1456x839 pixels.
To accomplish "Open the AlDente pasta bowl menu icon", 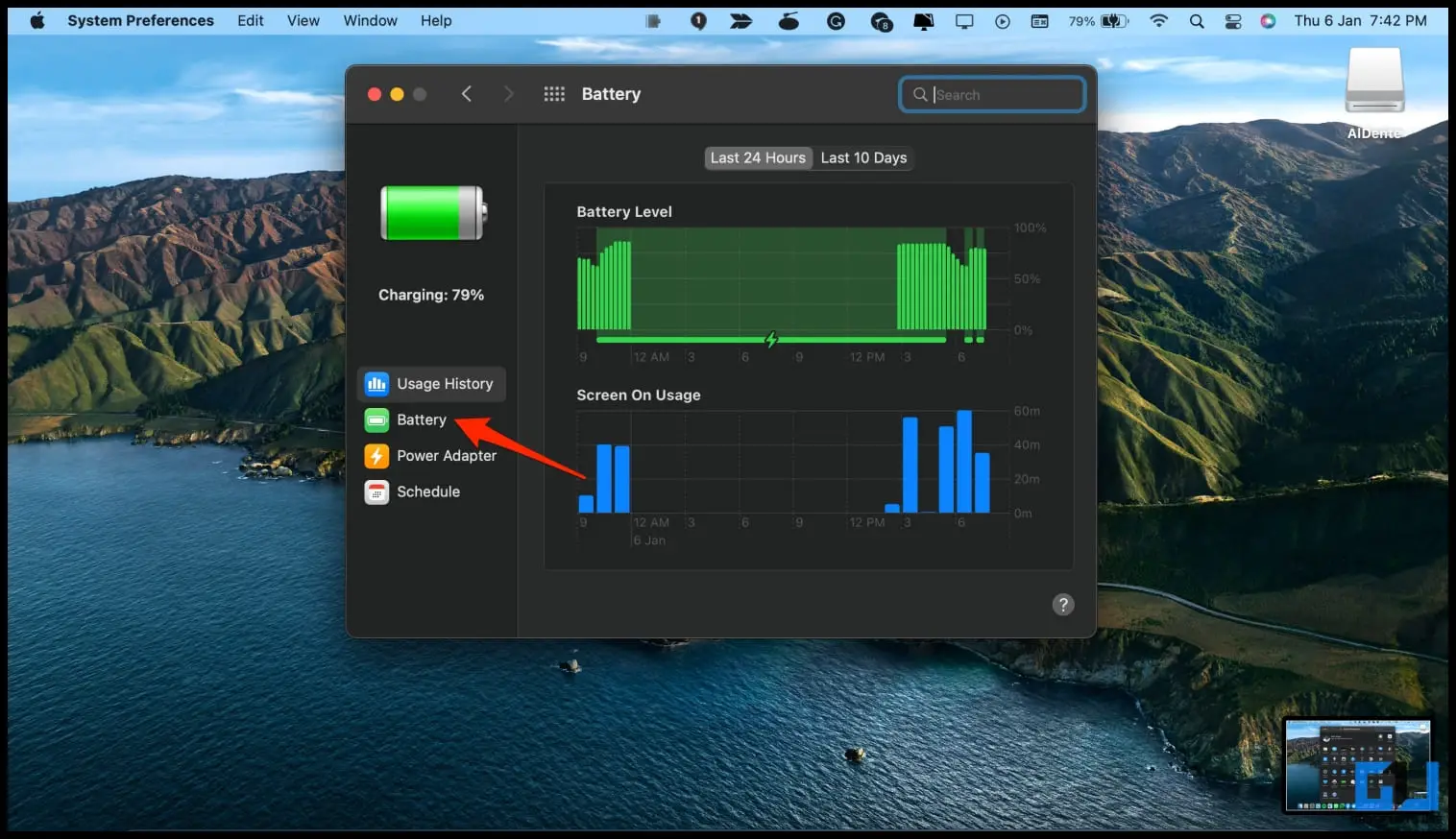I will (789, 20).
